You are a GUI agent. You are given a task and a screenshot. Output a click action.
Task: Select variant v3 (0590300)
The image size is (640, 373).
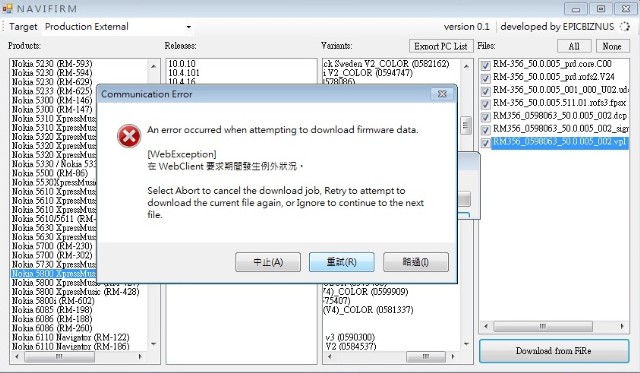coord(350,337)
